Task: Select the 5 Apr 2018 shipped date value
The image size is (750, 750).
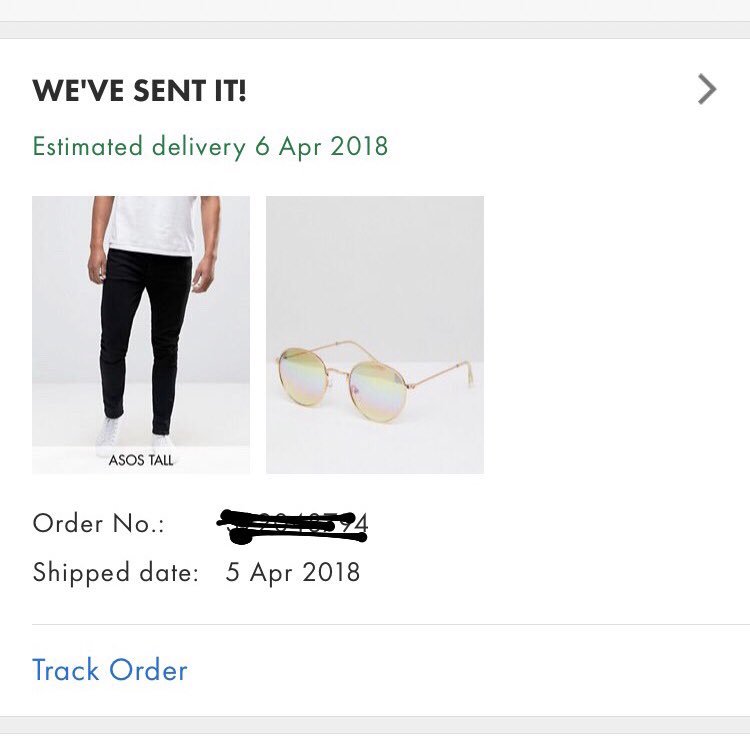Action: (x=293, y=573)
